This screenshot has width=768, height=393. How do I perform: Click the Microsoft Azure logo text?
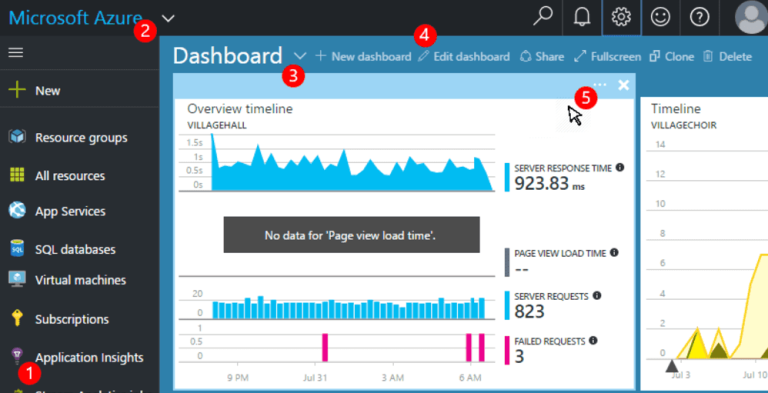(75, 19)
